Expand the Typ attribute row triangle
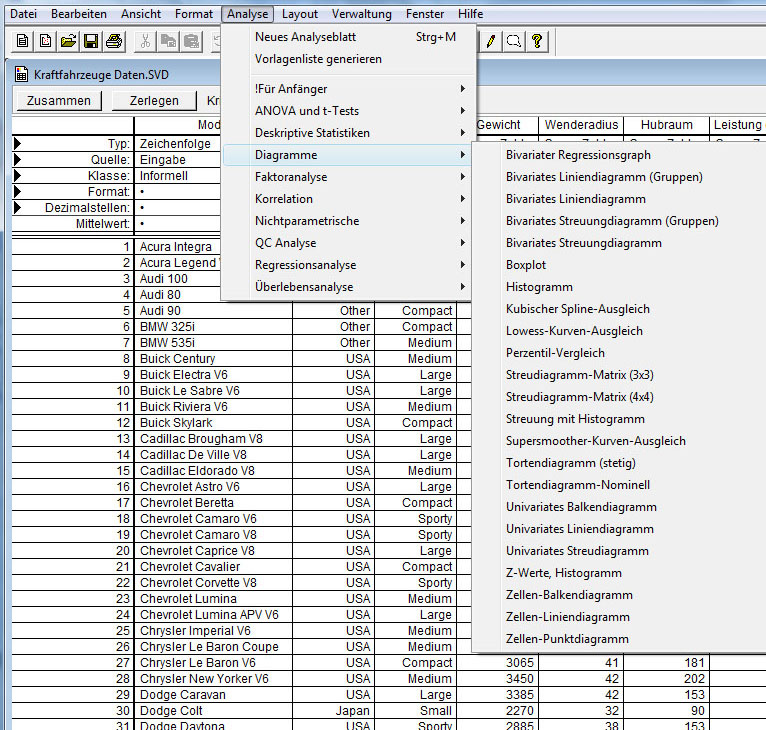The height and width of the screenshot is (730, 766). coord(18,144)
